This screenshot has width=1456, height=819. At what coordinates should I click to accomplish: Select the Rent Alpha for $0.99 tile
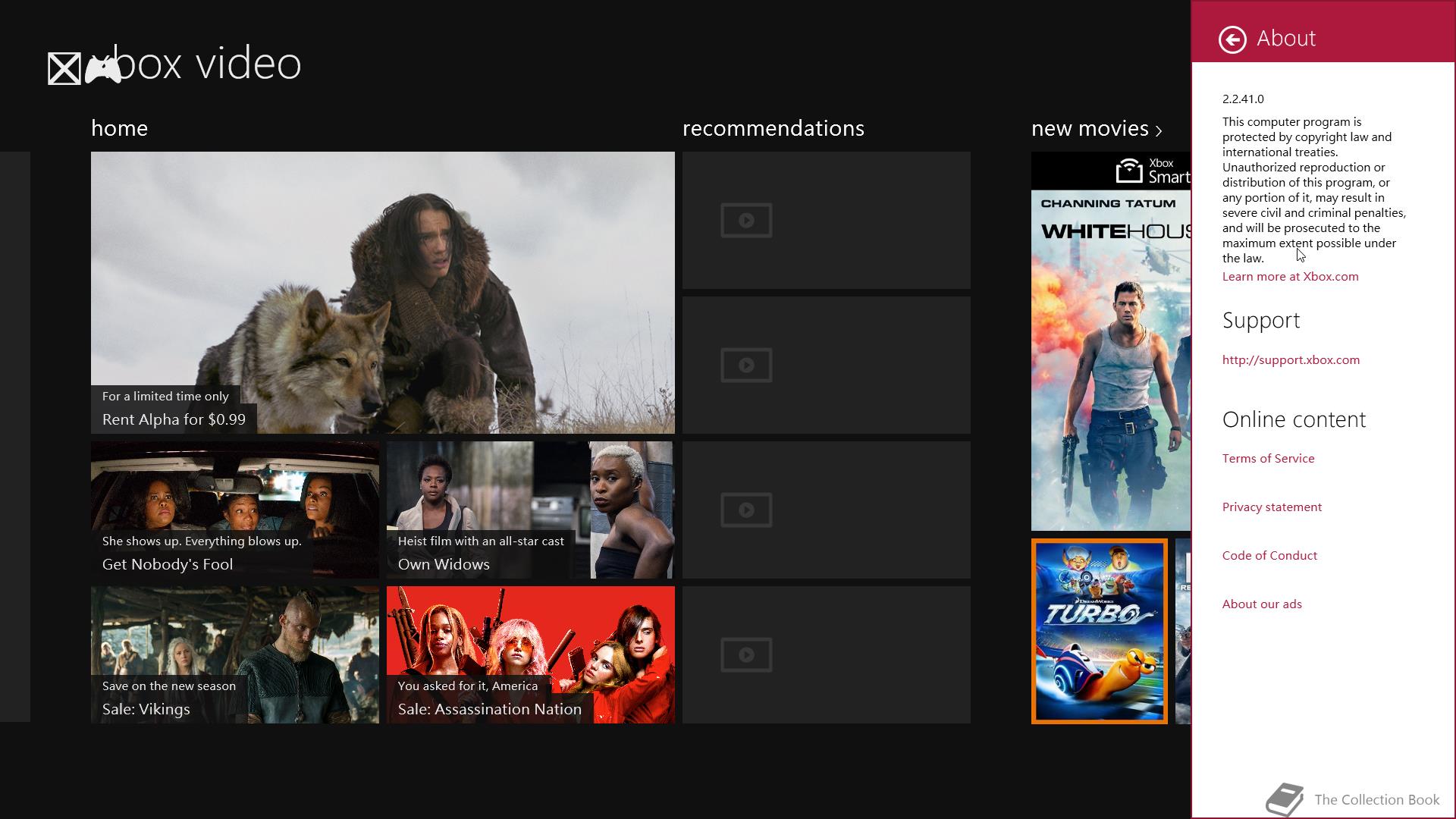tap(382, 293)
